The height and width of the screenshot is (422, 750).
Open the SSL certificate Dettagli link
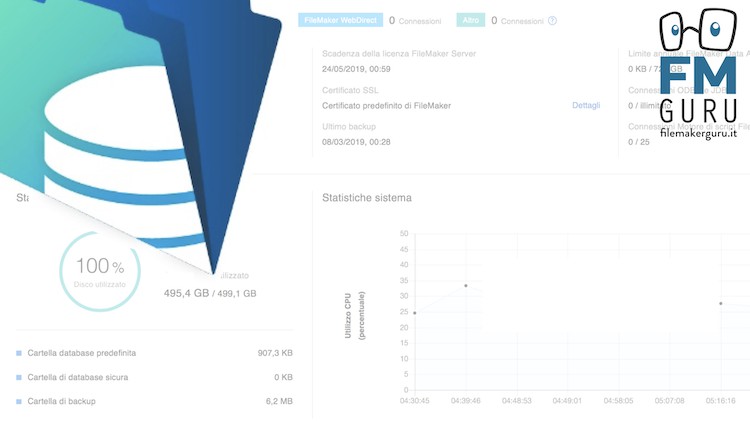pos(586,105)
